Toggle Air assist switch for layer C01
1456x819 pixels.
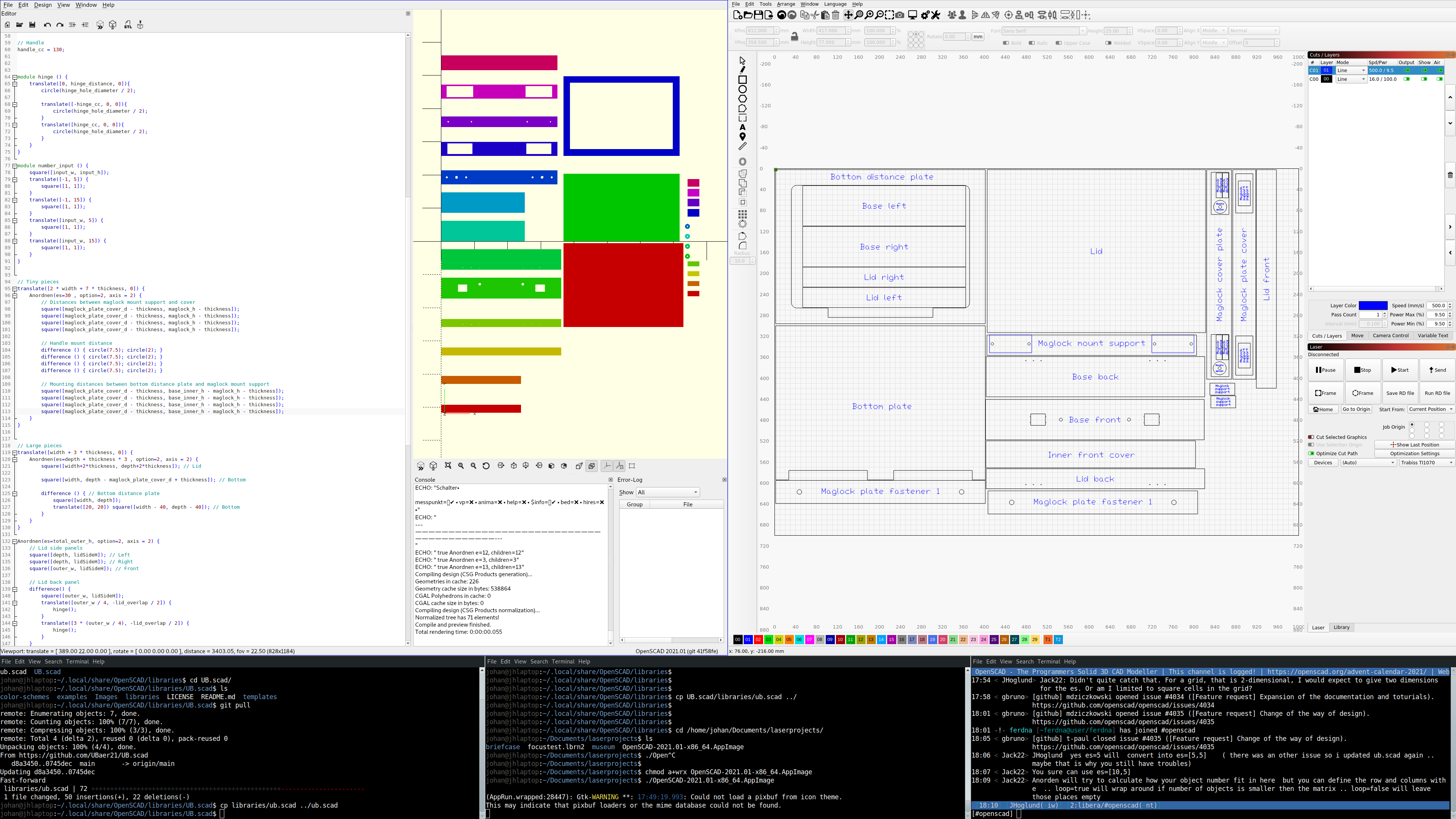[x=1439, y=71]
